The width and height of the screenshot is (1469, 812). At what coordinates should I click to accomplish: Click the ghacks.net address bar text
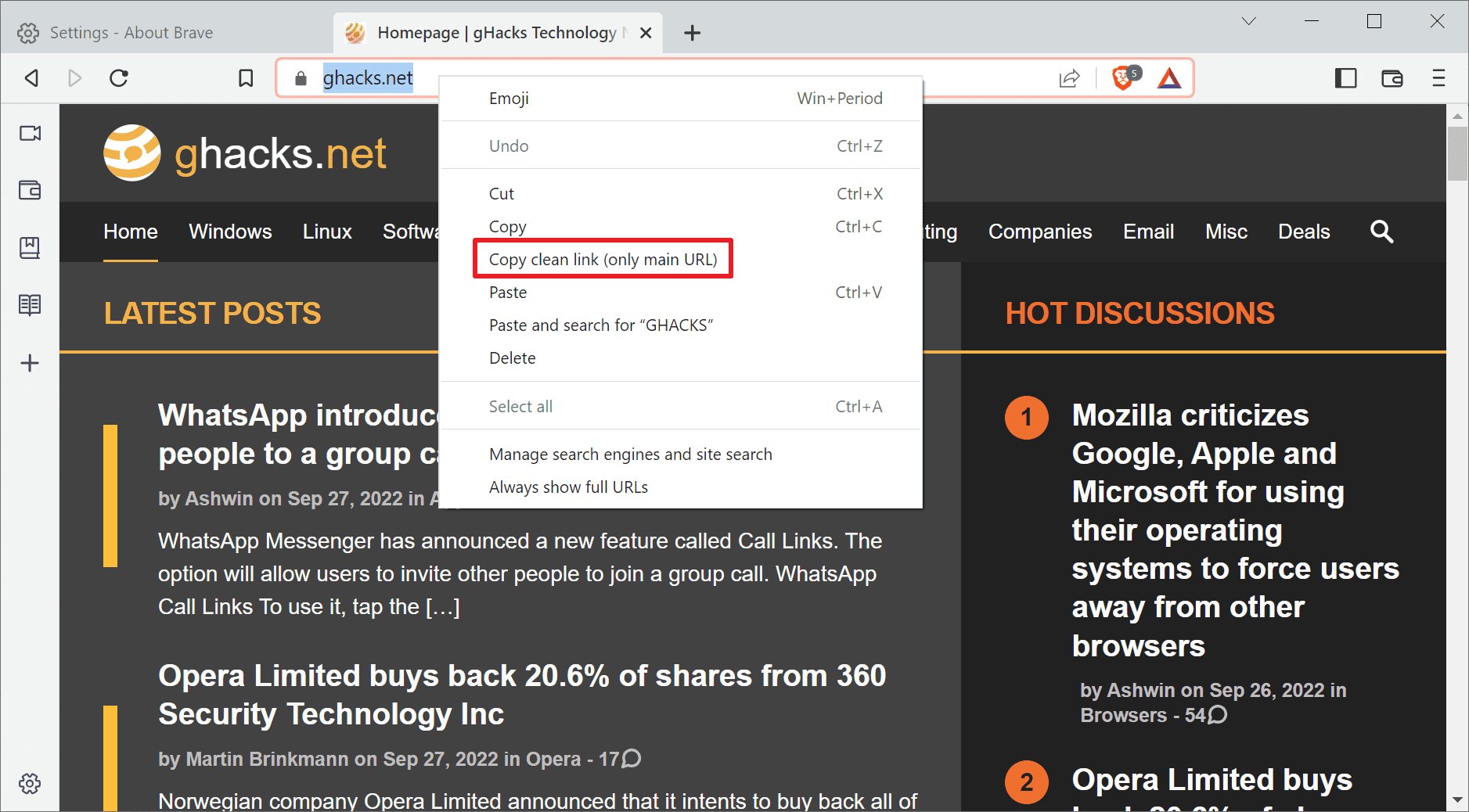[x=368, y=77]
